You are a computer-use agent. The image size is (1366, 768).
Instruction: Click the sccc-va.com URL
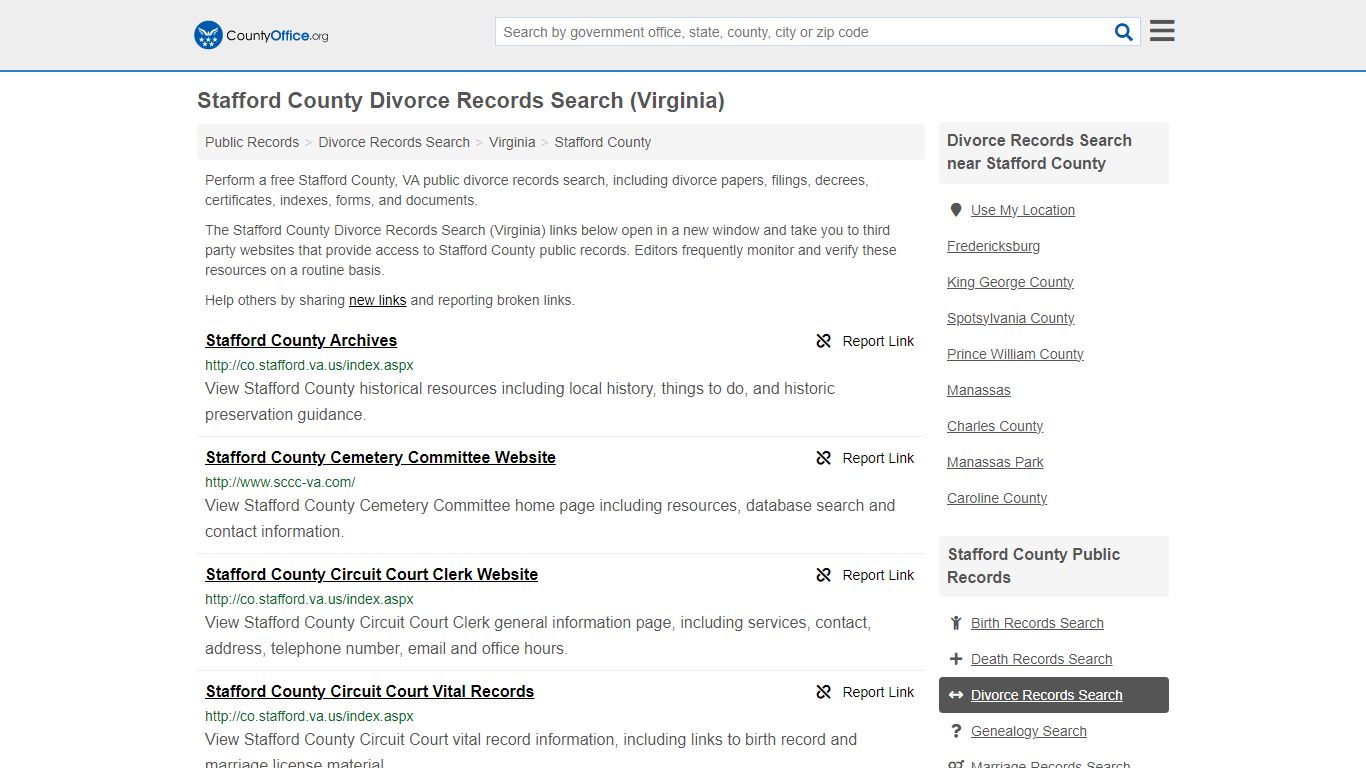280,482
